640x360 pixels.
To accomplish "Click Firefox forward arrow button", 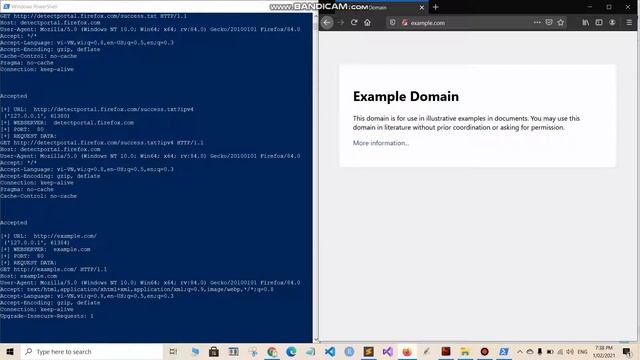I will click(341, 23).
